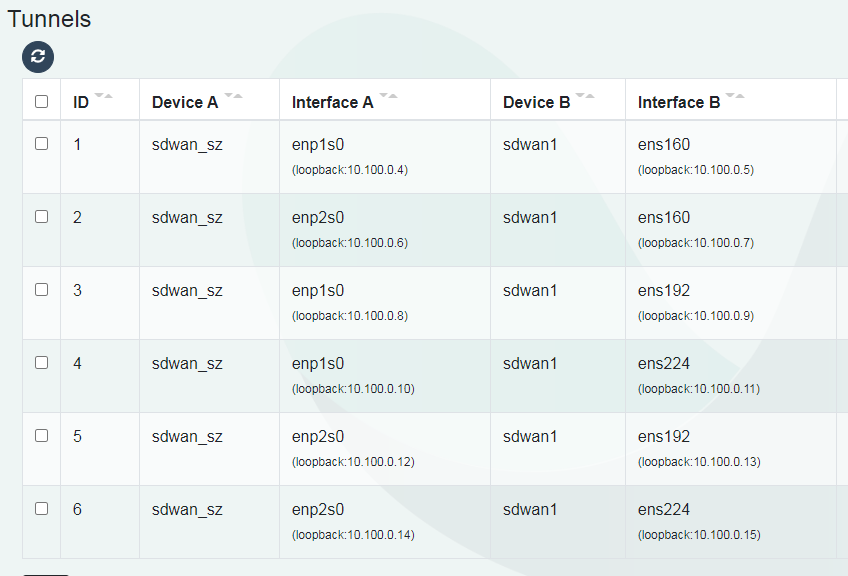848x576 pixels.
Task: Check the checkbox for tunnel 6
Action: 41,508
